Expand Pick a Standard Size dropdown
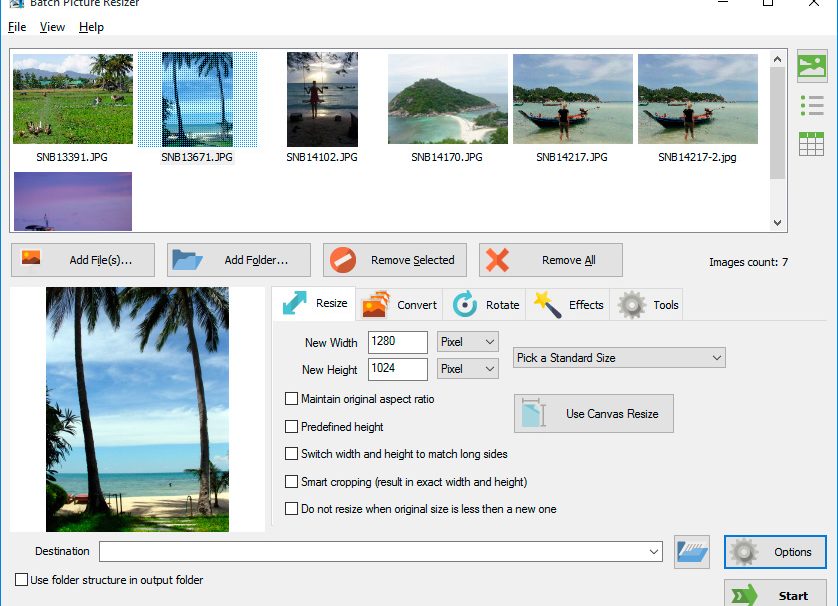 point(619,358)
